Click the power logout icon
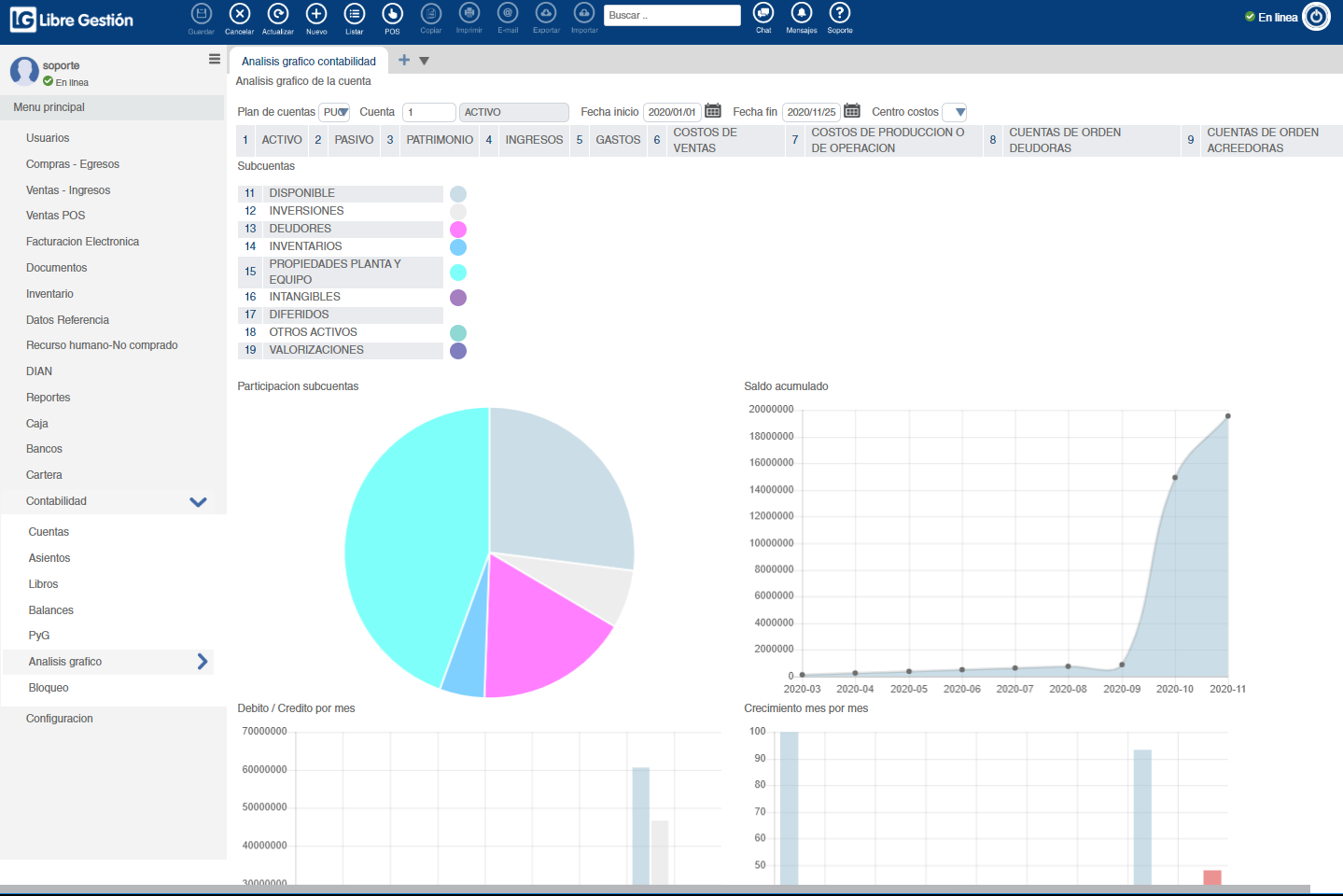This screenshot has width=1343, height=896. pyautogui.click(x=1316, y=17)
